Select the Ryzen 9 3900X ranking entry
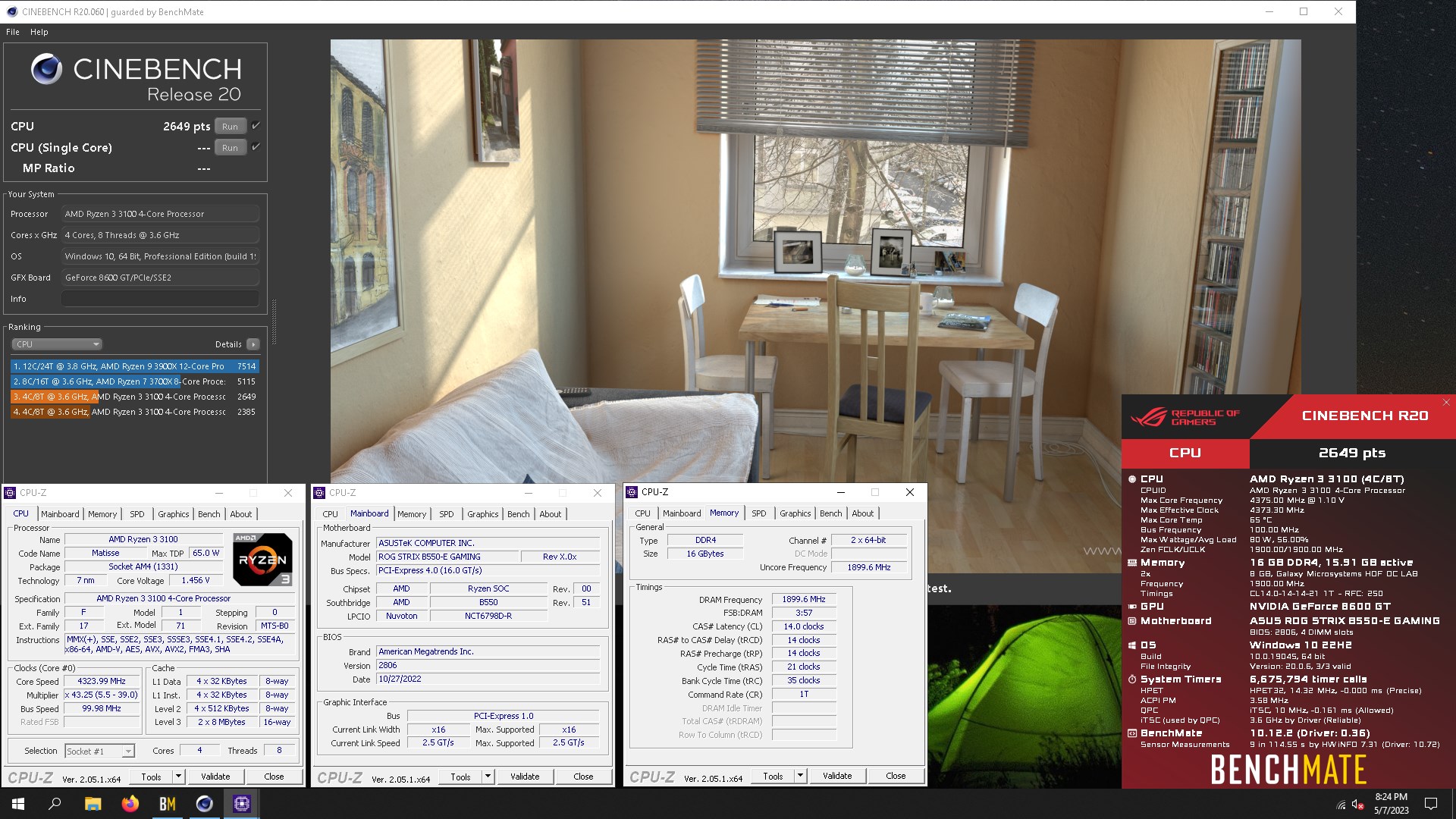Screen dimensions: 1456x819 [x=135, y=366]
